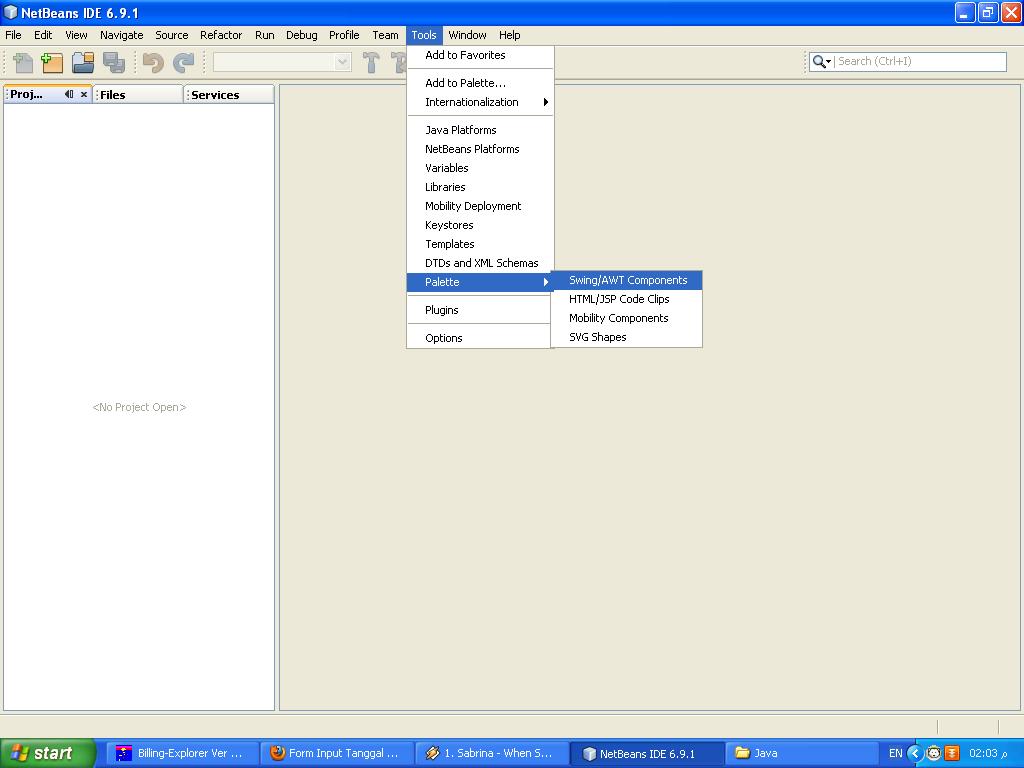
Task: Choose SVG Shapes
Action: [x=627, y=337]
